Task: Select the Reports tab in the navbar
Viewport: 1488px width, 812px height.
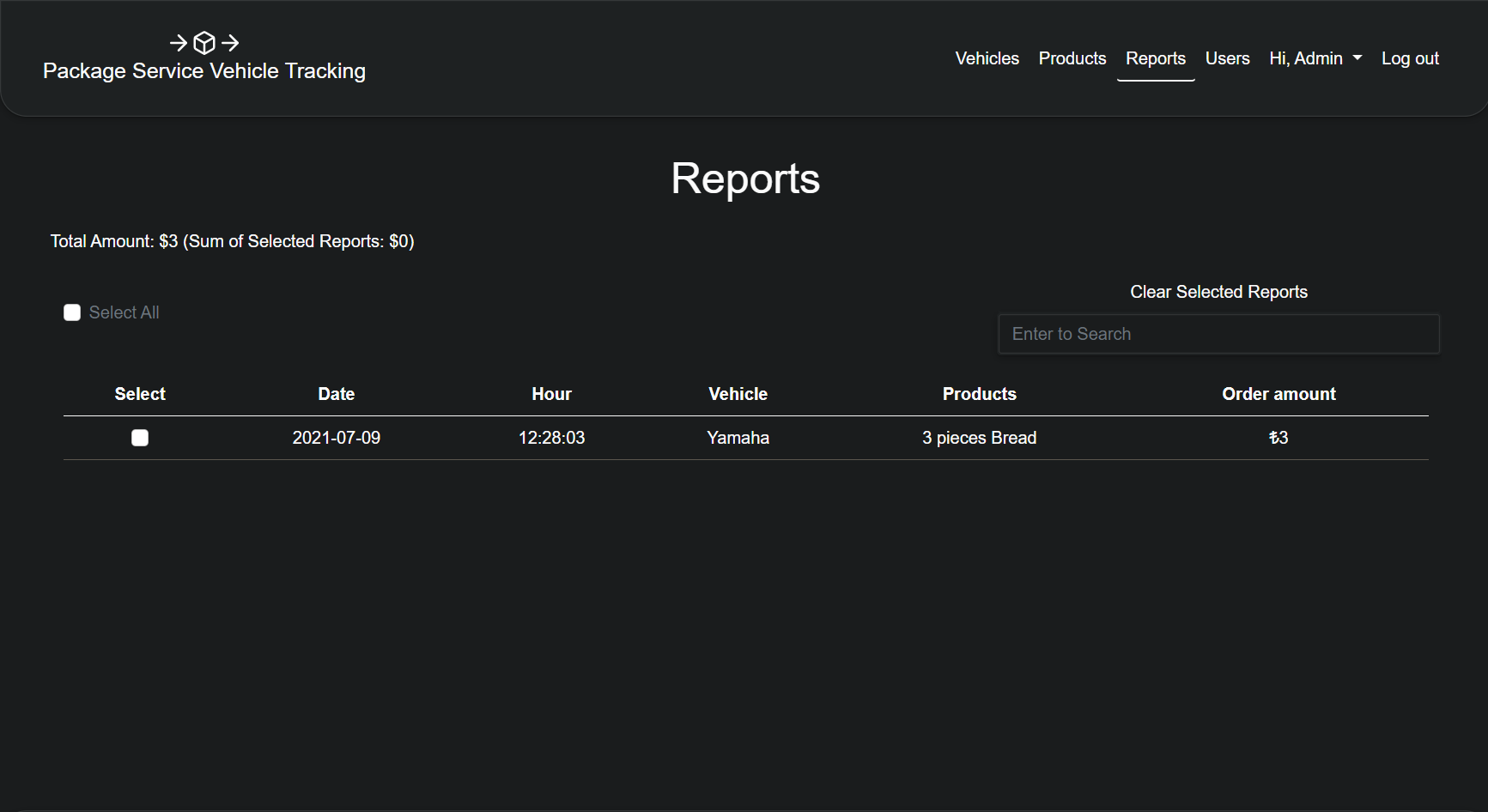Action: (1156, 58)
